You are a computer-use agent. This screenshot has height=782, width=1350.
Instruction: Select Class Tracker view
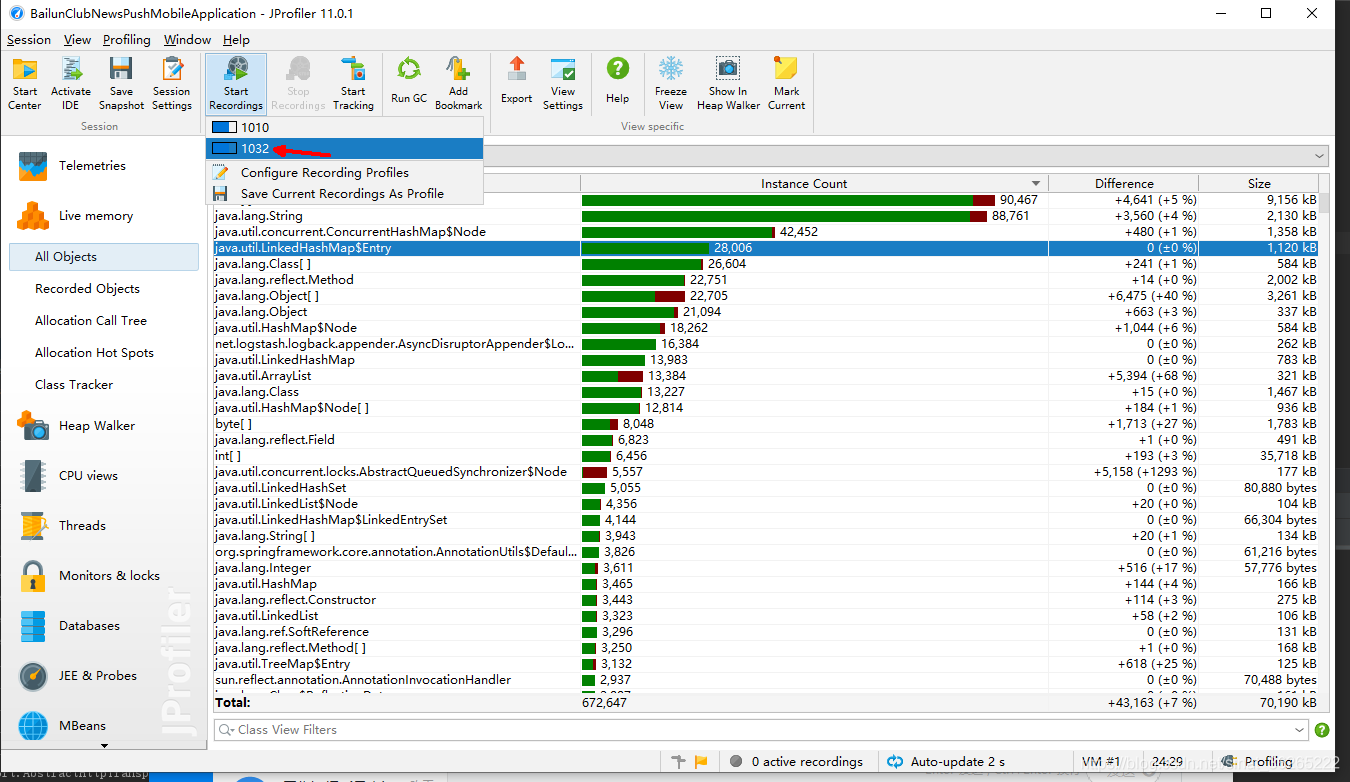tap(104, 385)
